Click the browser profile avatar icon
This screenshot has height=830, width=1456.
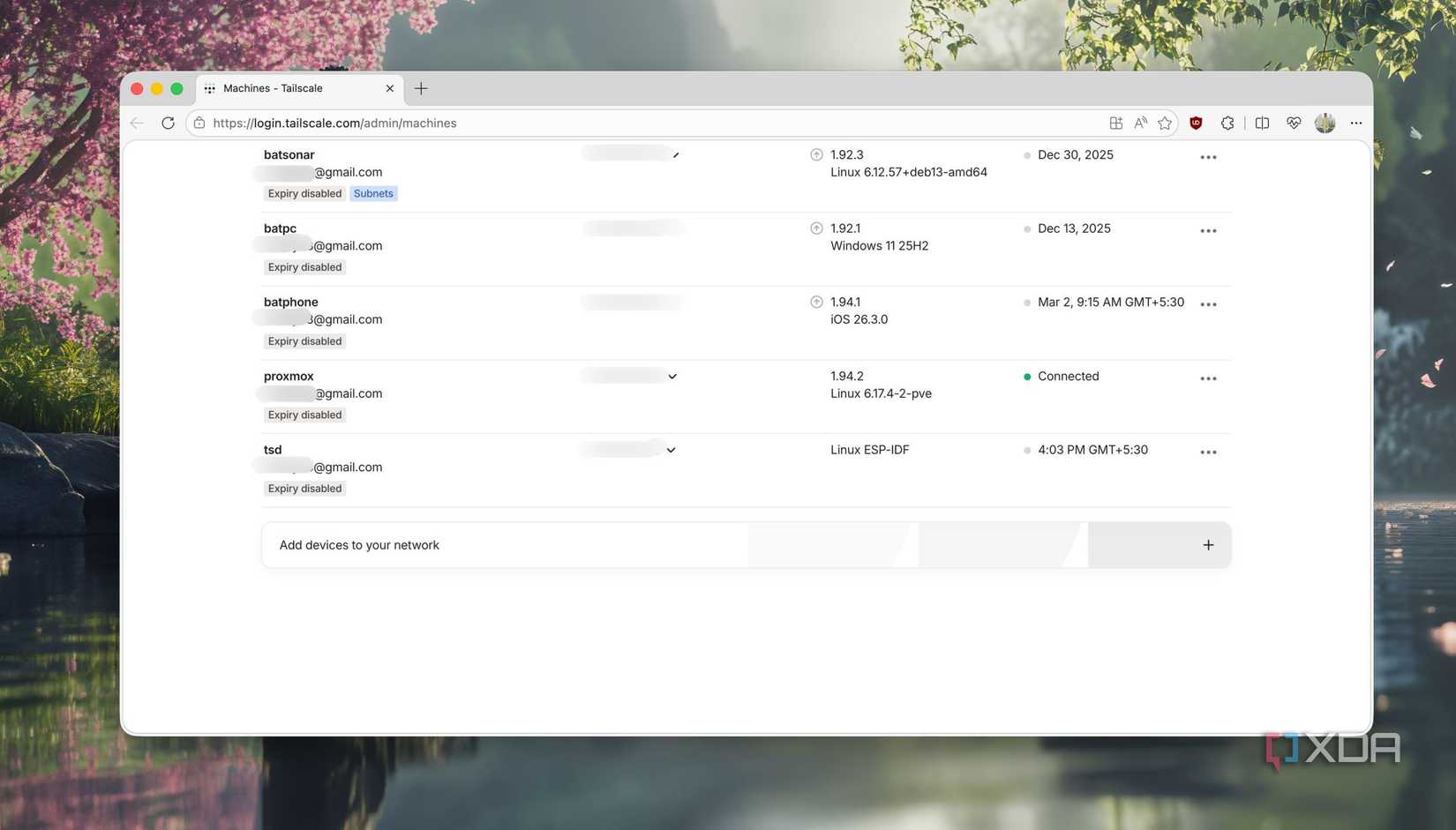pos(1325,123)
